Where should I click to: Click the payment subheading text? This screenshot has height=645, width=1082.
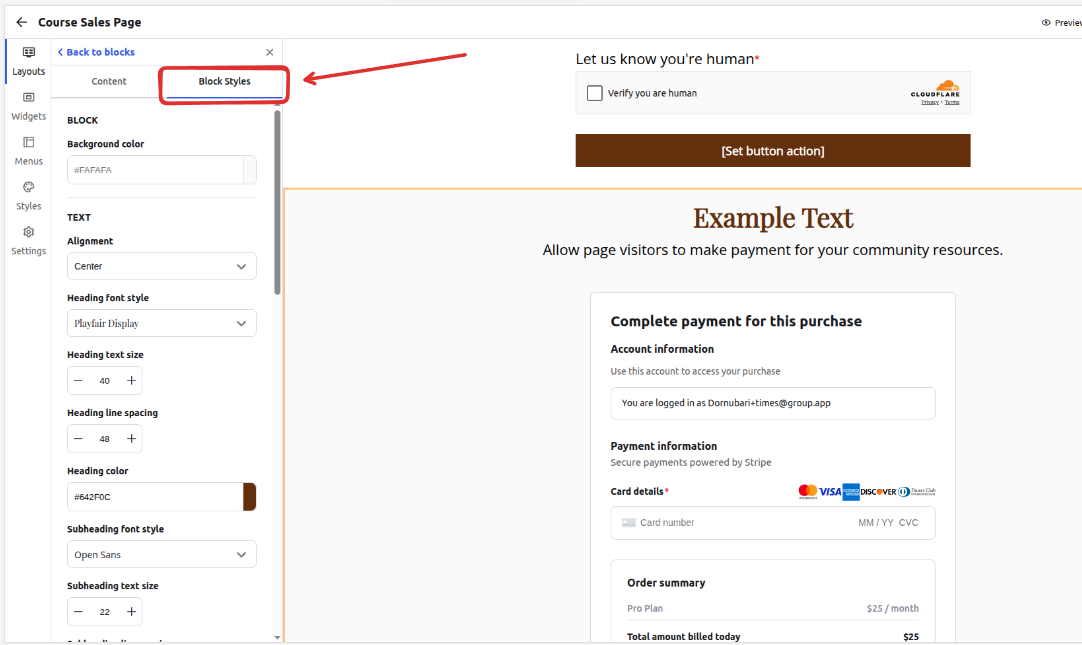pyautogui.click(x=773, y=250)
